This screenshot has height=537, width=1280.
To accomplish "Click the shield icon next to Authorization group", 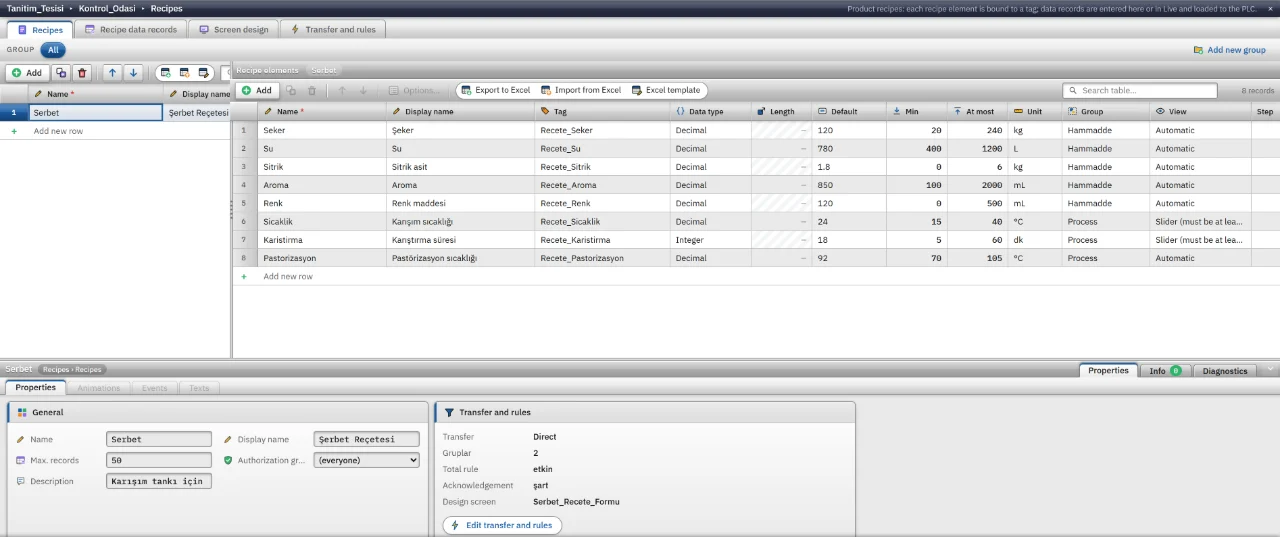I will [x=228, y=460].
